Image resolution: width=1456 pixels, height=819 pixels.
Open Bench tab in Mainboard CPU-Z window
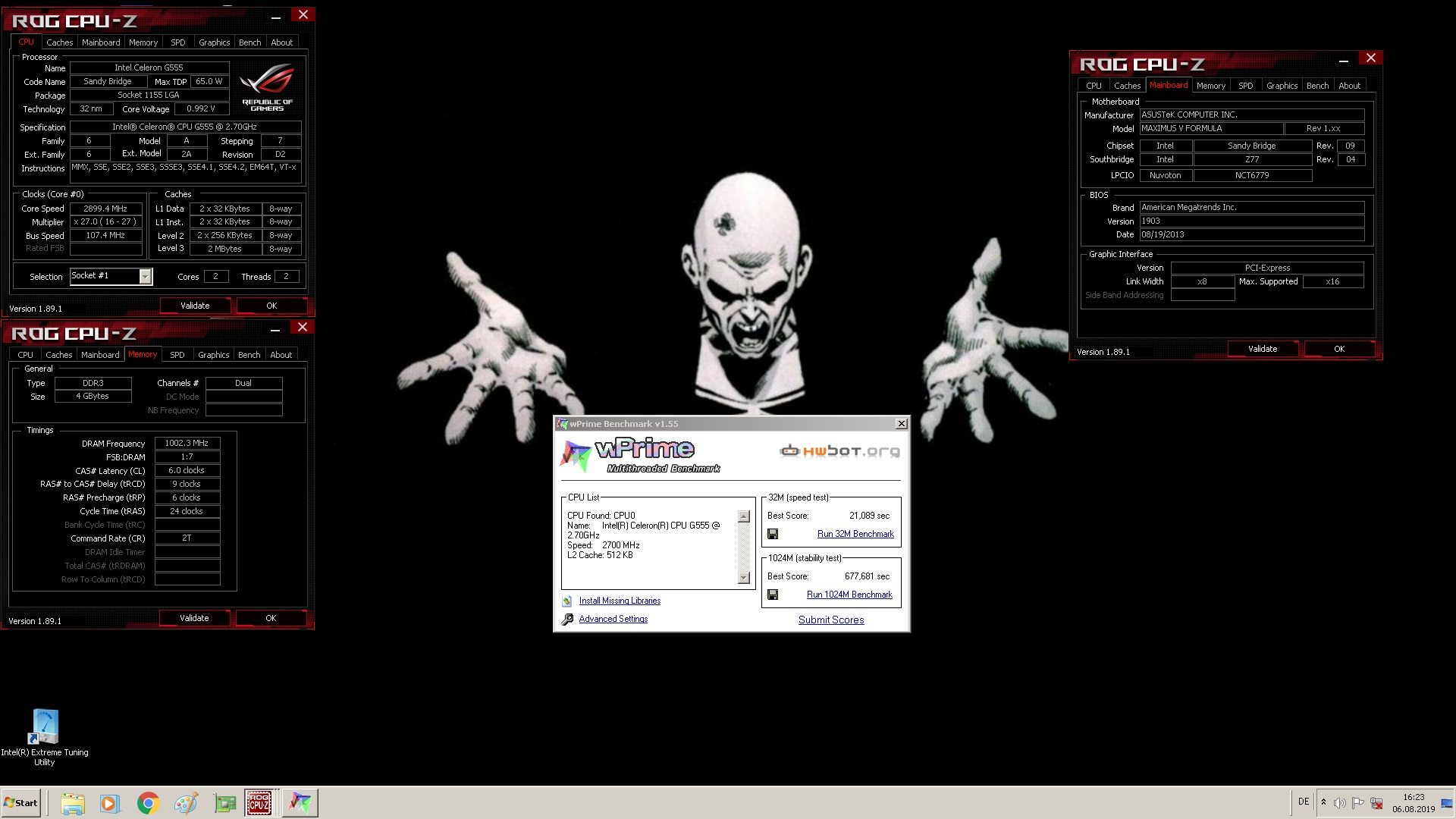click(1317, 86)
